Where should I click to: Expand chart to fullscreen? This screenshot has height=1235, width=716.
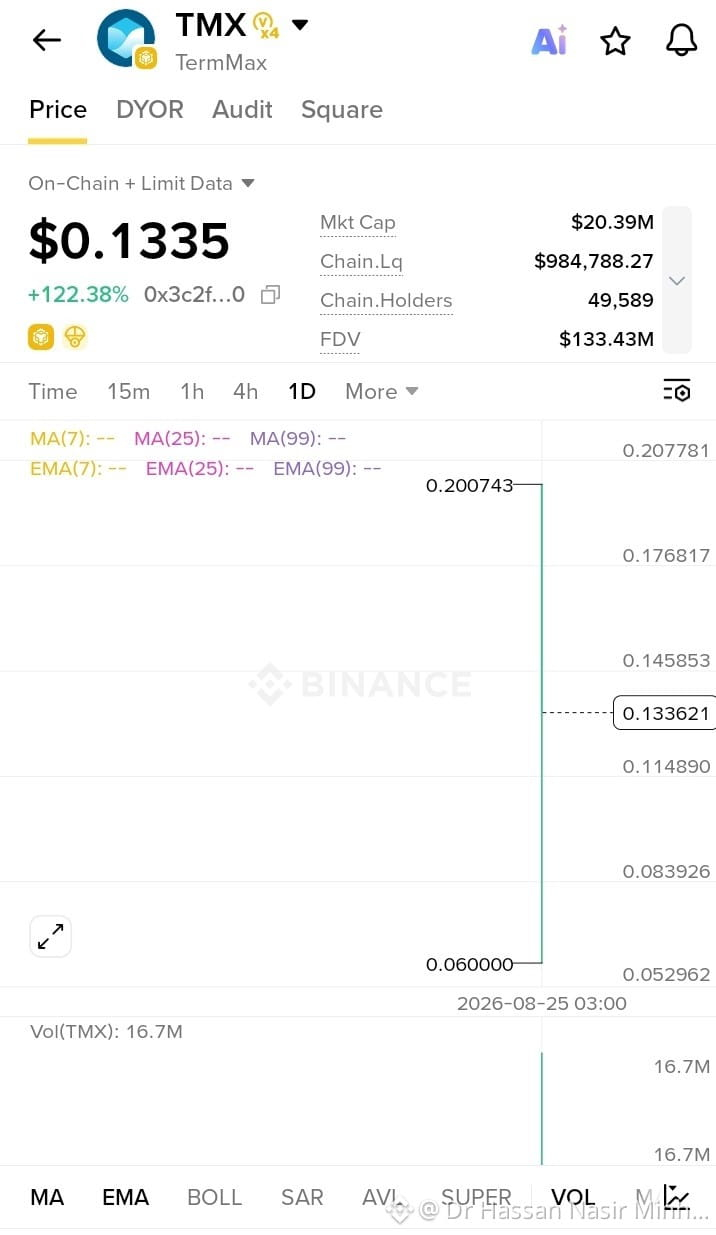click(x=50, y=937)
